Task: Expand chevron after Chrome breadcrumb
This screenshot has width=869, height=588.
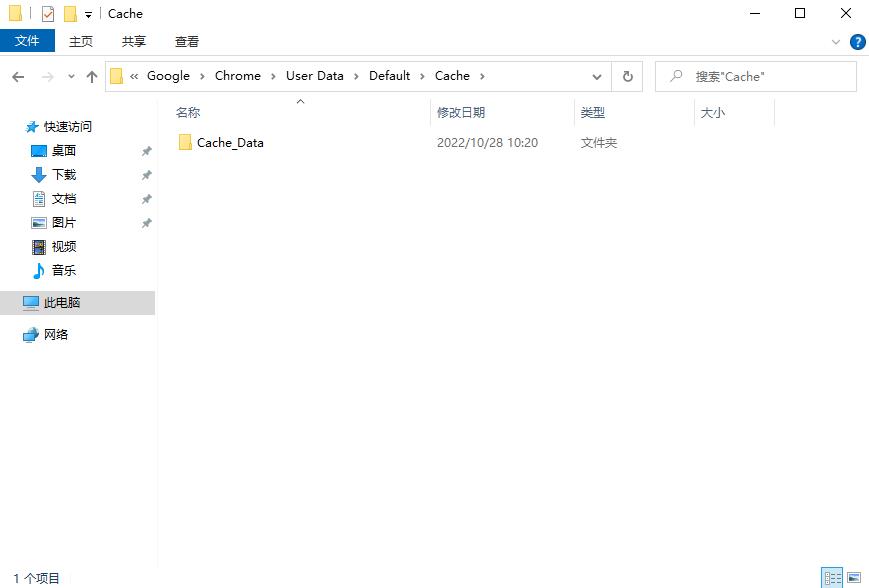Action: click(x=273, y=76)
